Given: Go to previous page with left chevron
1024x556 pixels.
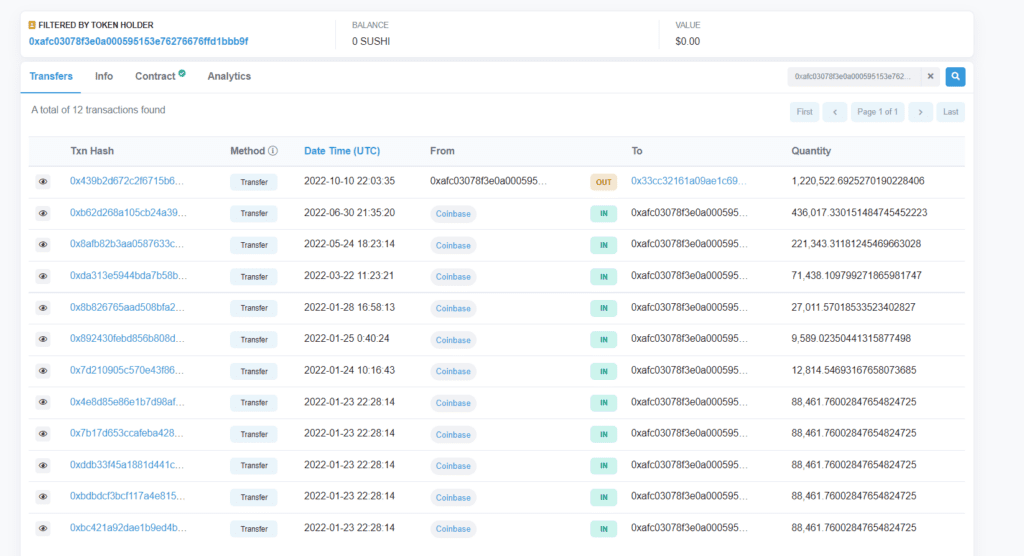Looking at the screenshot, I should (x=835, y=112).
